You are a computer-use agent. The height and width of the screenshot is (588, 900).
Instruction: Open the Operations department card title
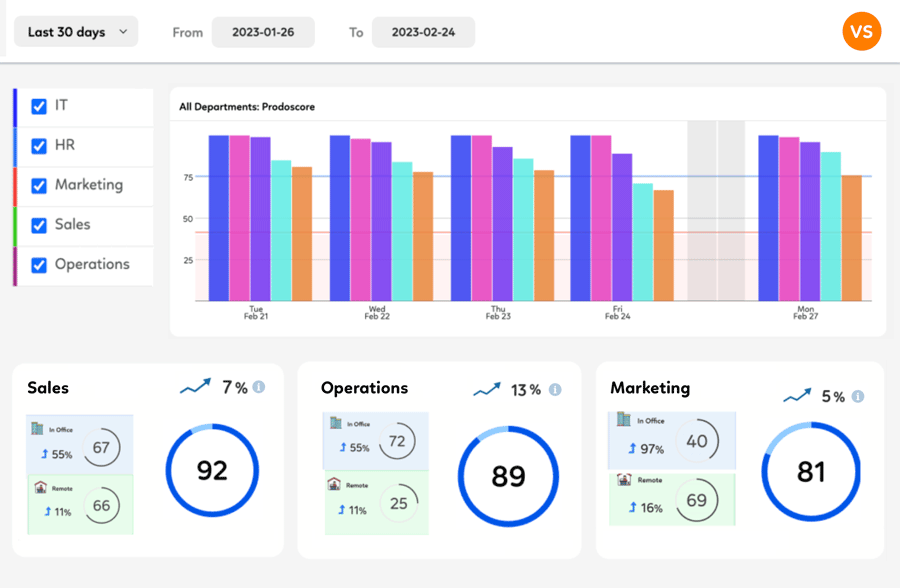click(364, 388)
